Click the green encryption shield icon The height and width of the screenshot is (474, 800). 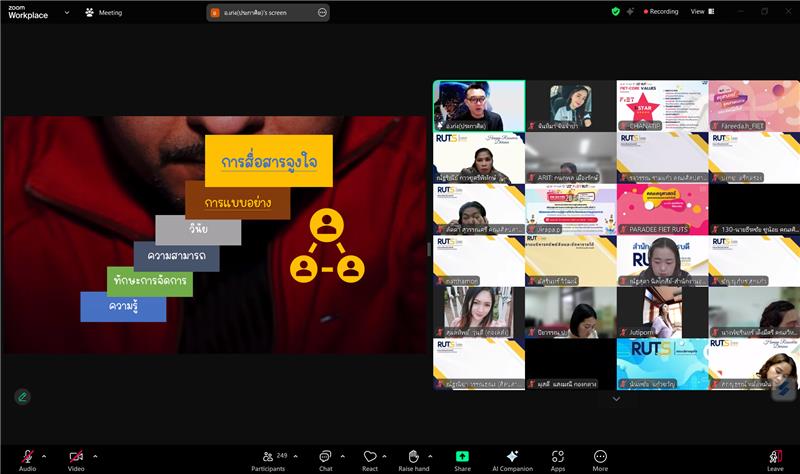click(616, 12)
